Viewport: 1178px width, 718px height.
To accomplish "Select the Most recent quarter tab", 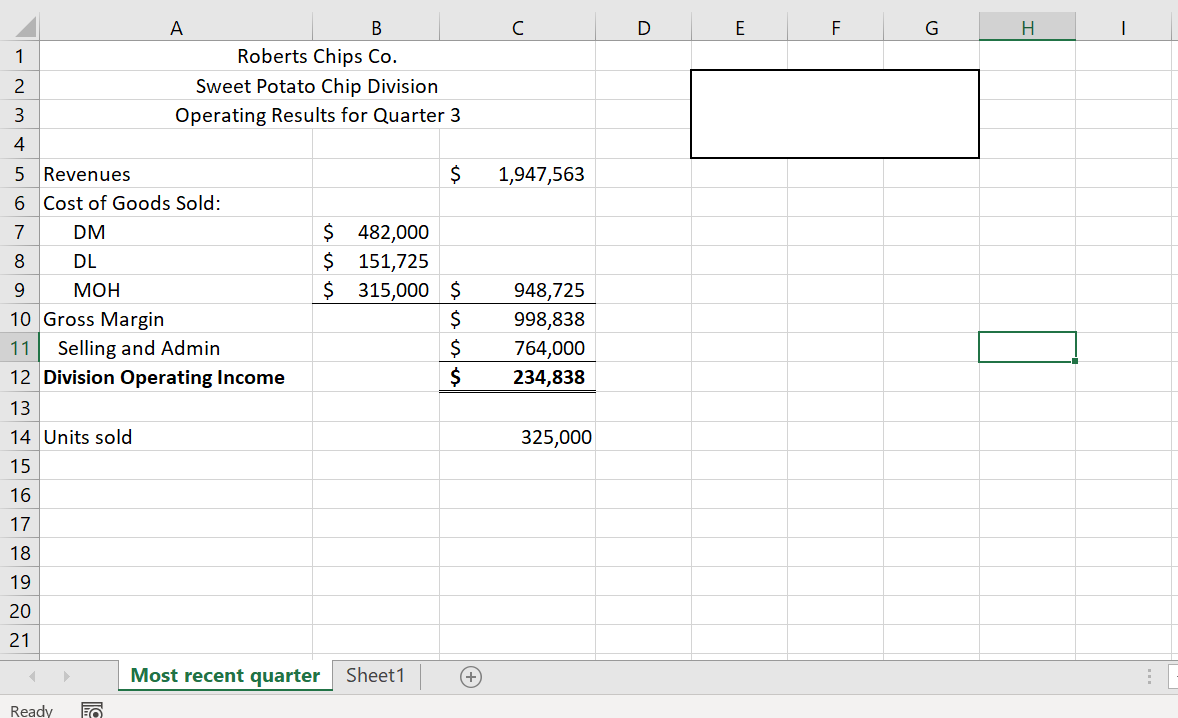I will 224,676.
